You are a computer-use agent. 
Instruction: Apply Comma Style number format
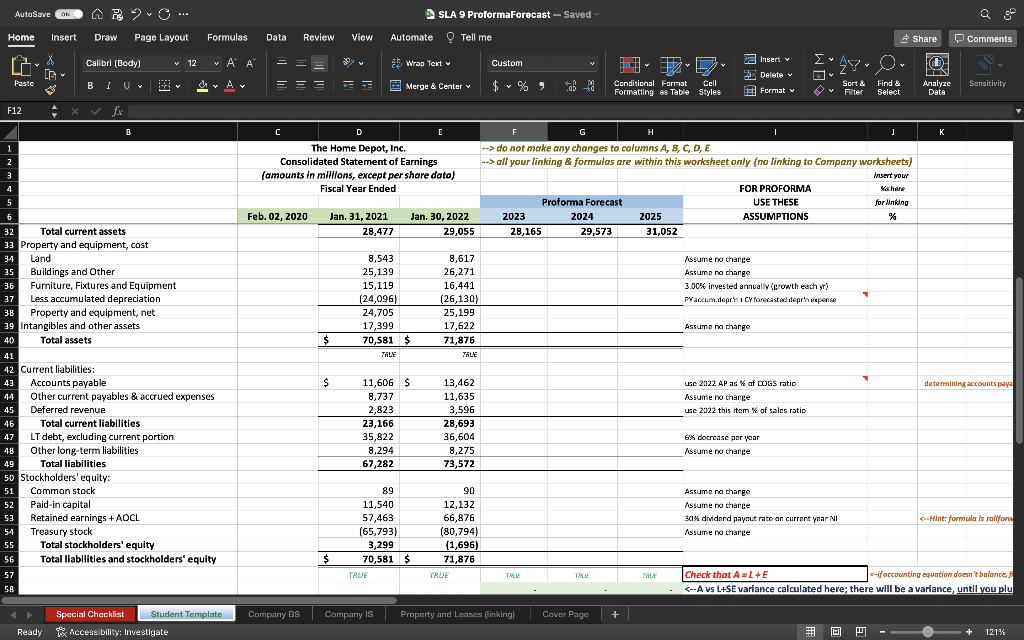coord(541,86)
